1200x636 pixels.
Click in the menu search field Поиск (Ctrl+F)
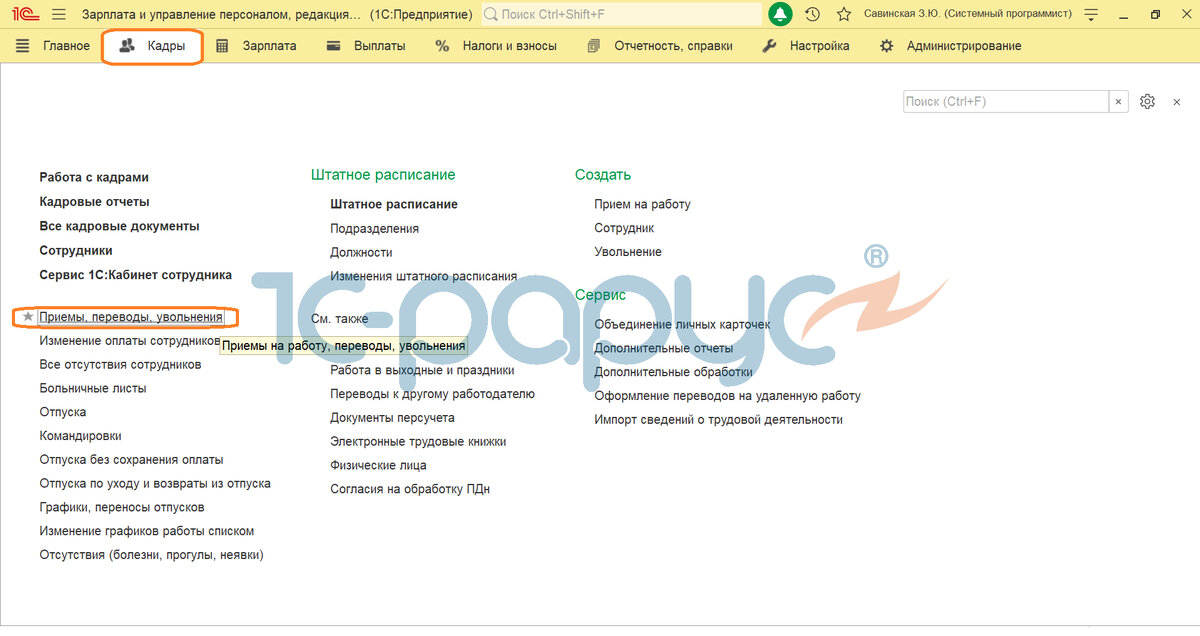tap(1006, 101)
